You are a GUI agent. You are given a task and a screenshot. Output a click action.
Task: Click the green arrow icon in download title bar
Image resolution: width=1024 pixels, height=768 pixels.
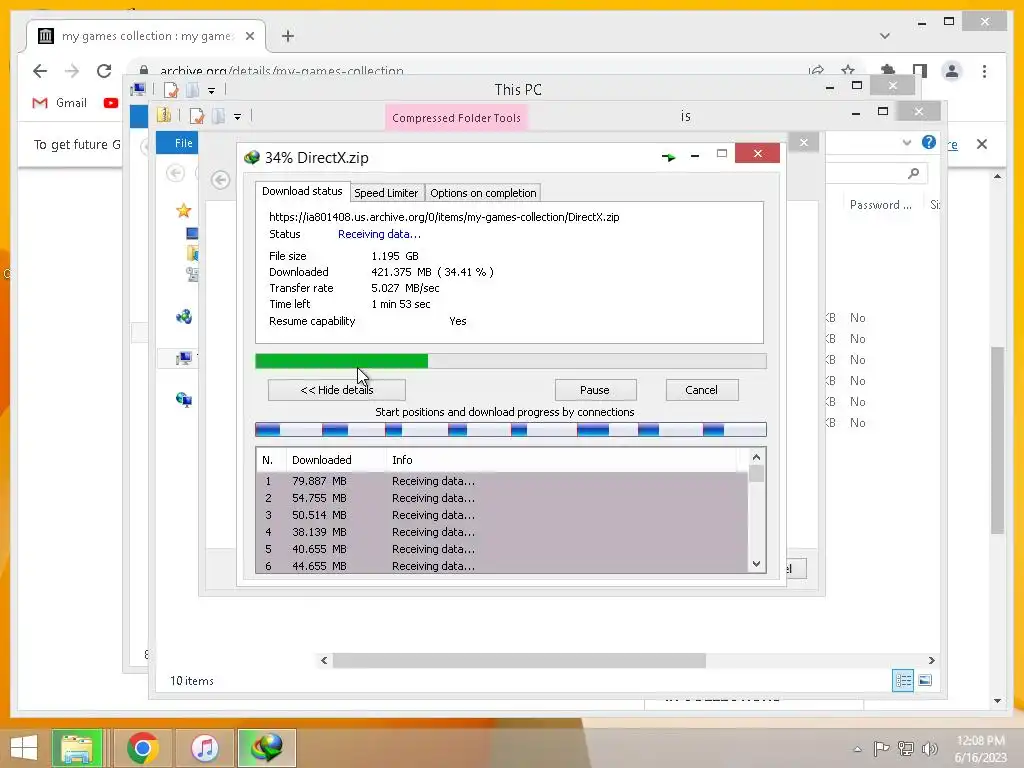pos(668,157)
